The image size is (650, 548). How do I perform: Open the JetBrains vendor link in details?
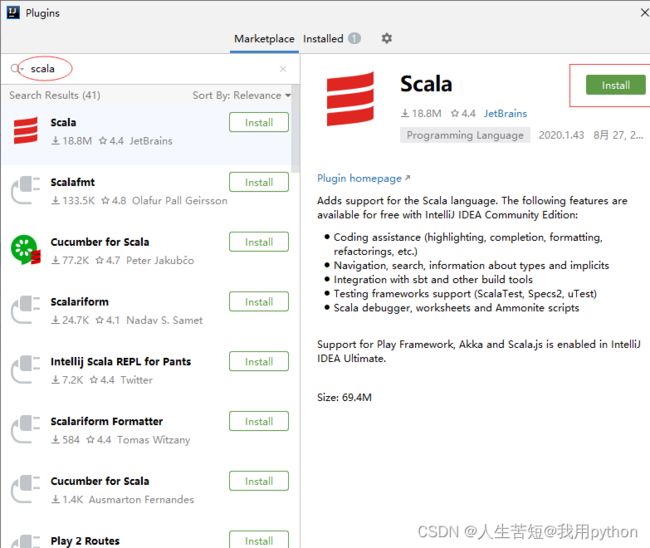point(505,113)
